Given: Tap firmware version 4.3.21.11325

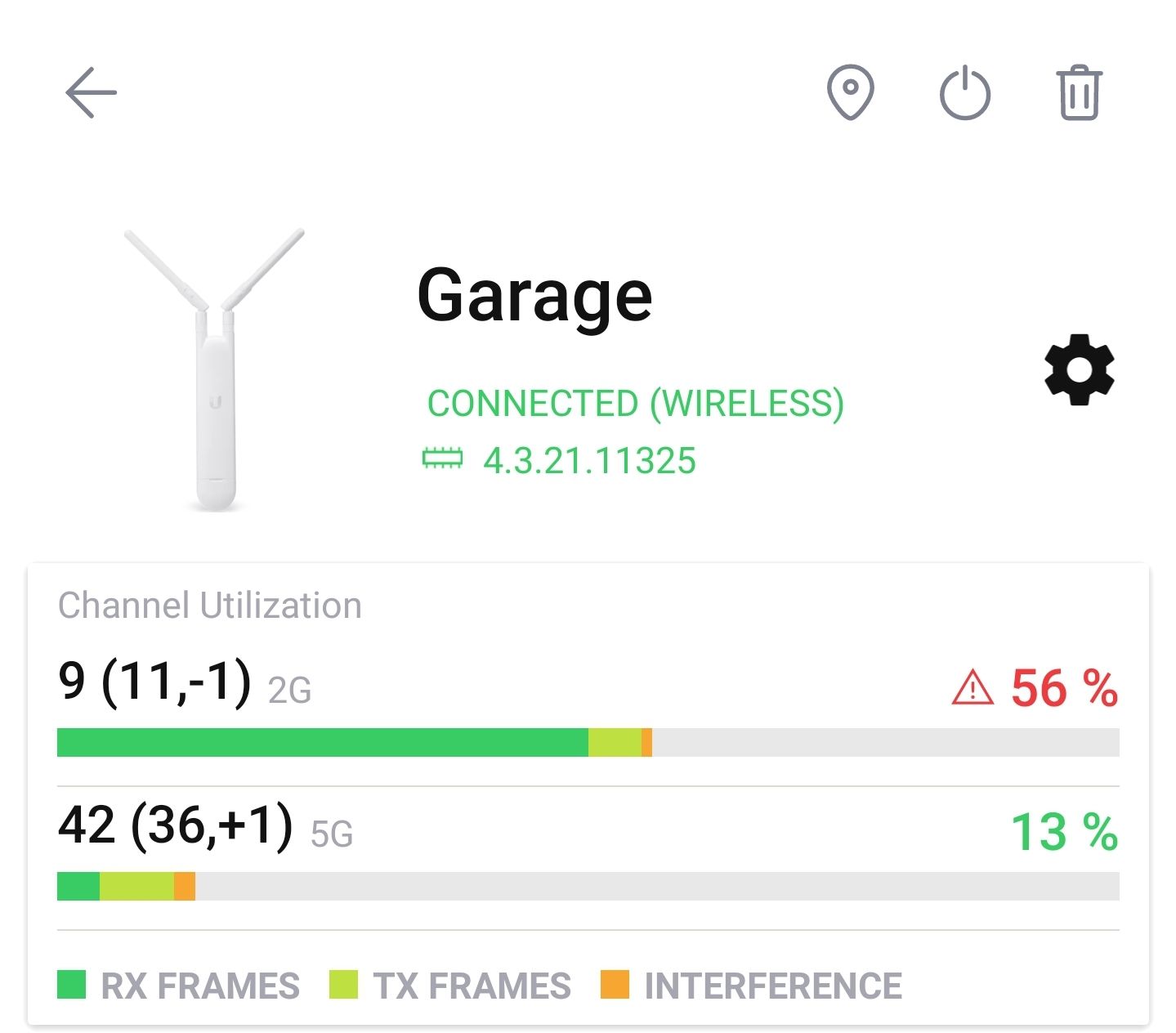Looking at the screenshot, I should (x=589, y=461).
